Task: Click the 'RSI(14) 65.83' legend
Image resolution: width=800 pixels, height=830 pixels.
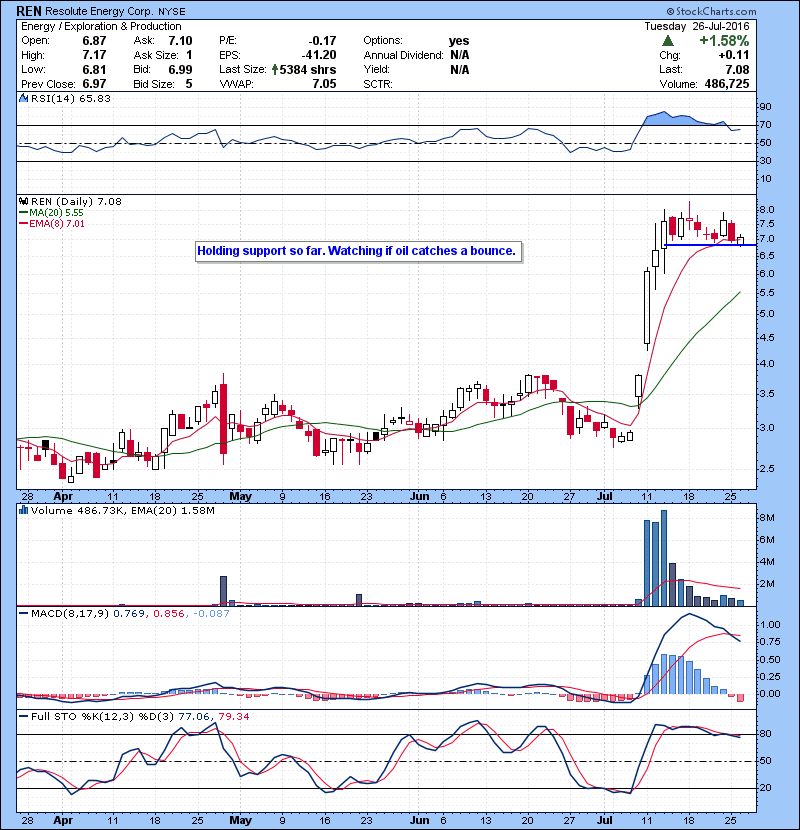Action: click(70, 98)
